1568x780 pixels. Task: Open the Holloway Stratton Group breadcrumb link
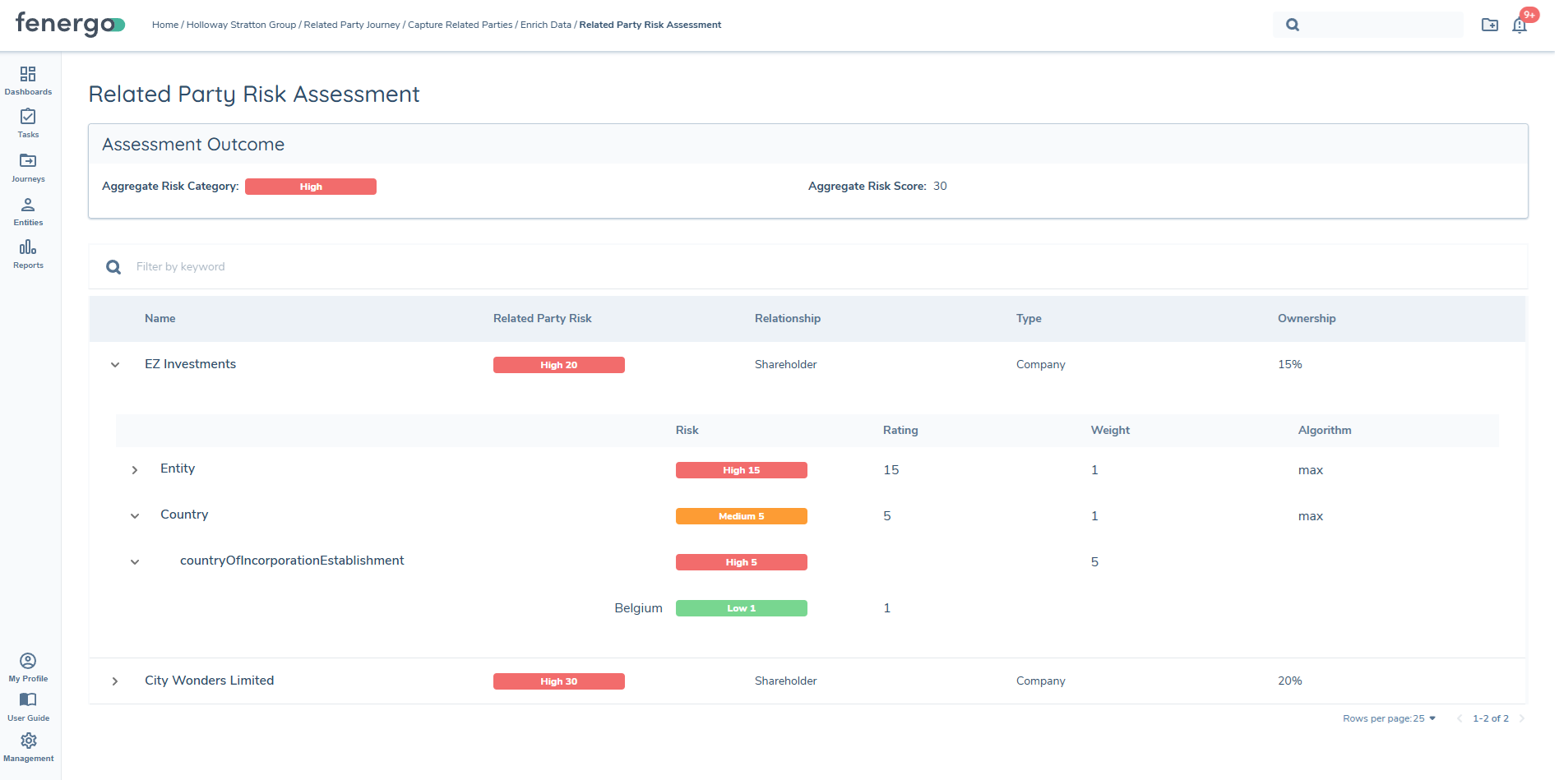(x=241, y=25)
